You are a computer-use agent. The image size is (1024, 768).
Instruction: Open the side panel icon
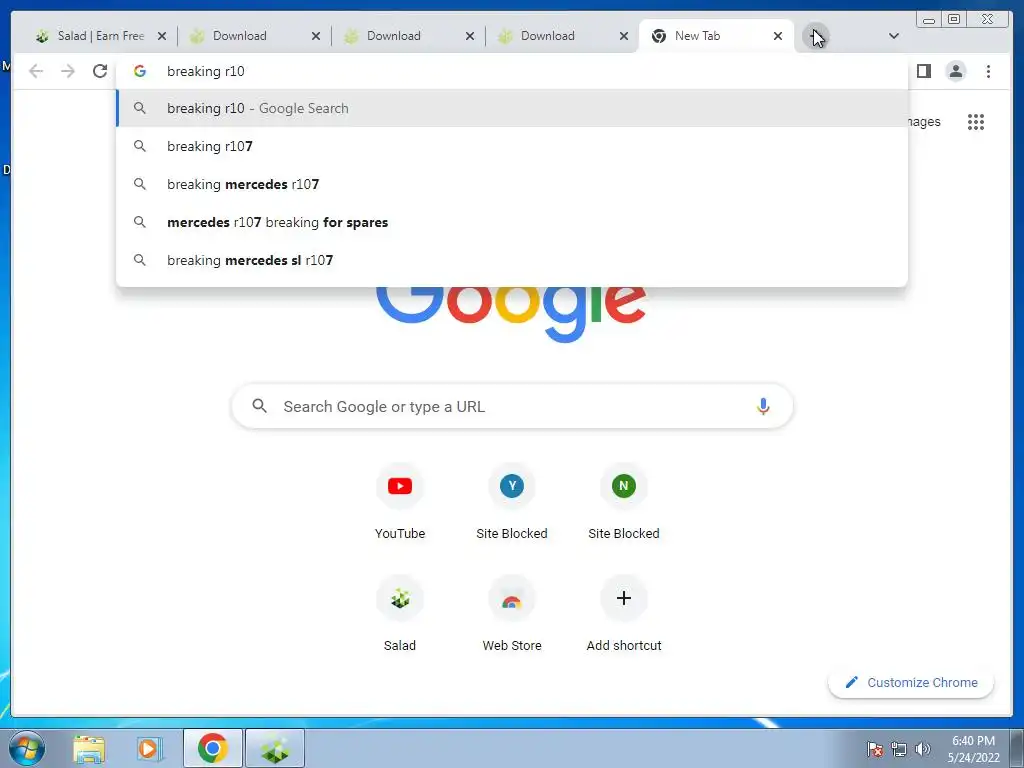(923, 71)
